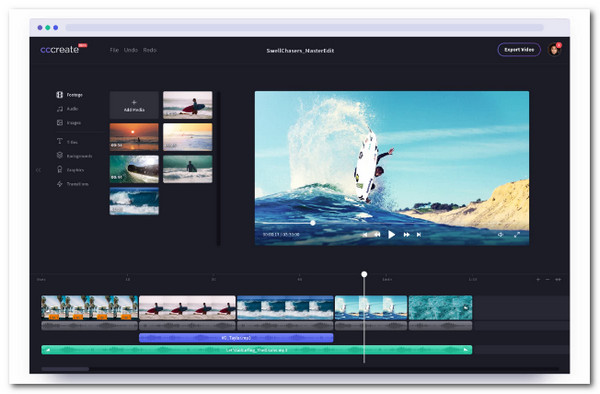Select the pale sunrise ocean thumbnail
The height and width of the screenshot is (394, 600).
point(188,137)
